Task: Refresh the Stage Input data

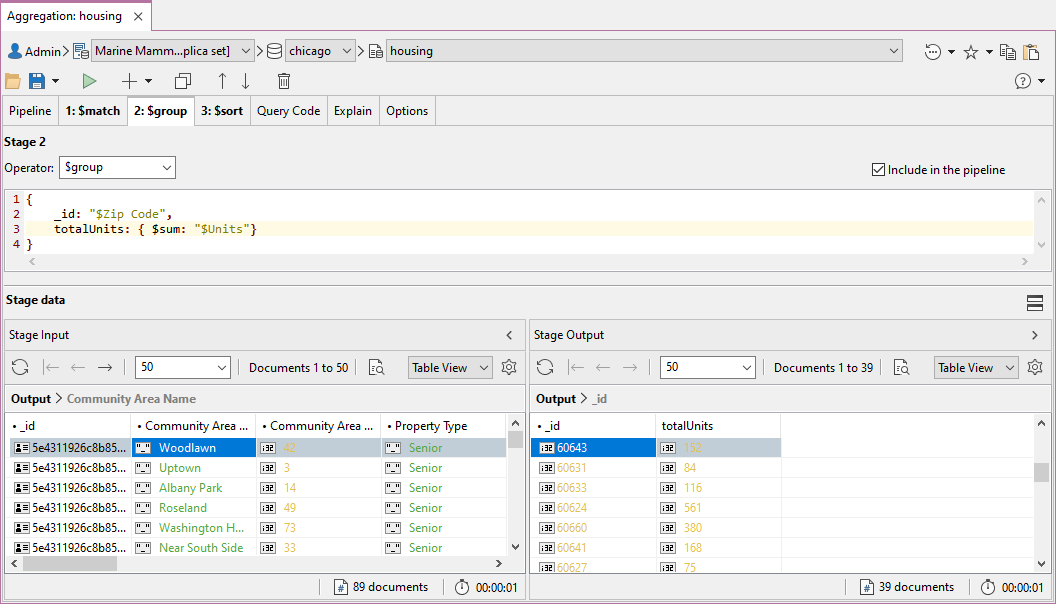Action: point(20,367)
